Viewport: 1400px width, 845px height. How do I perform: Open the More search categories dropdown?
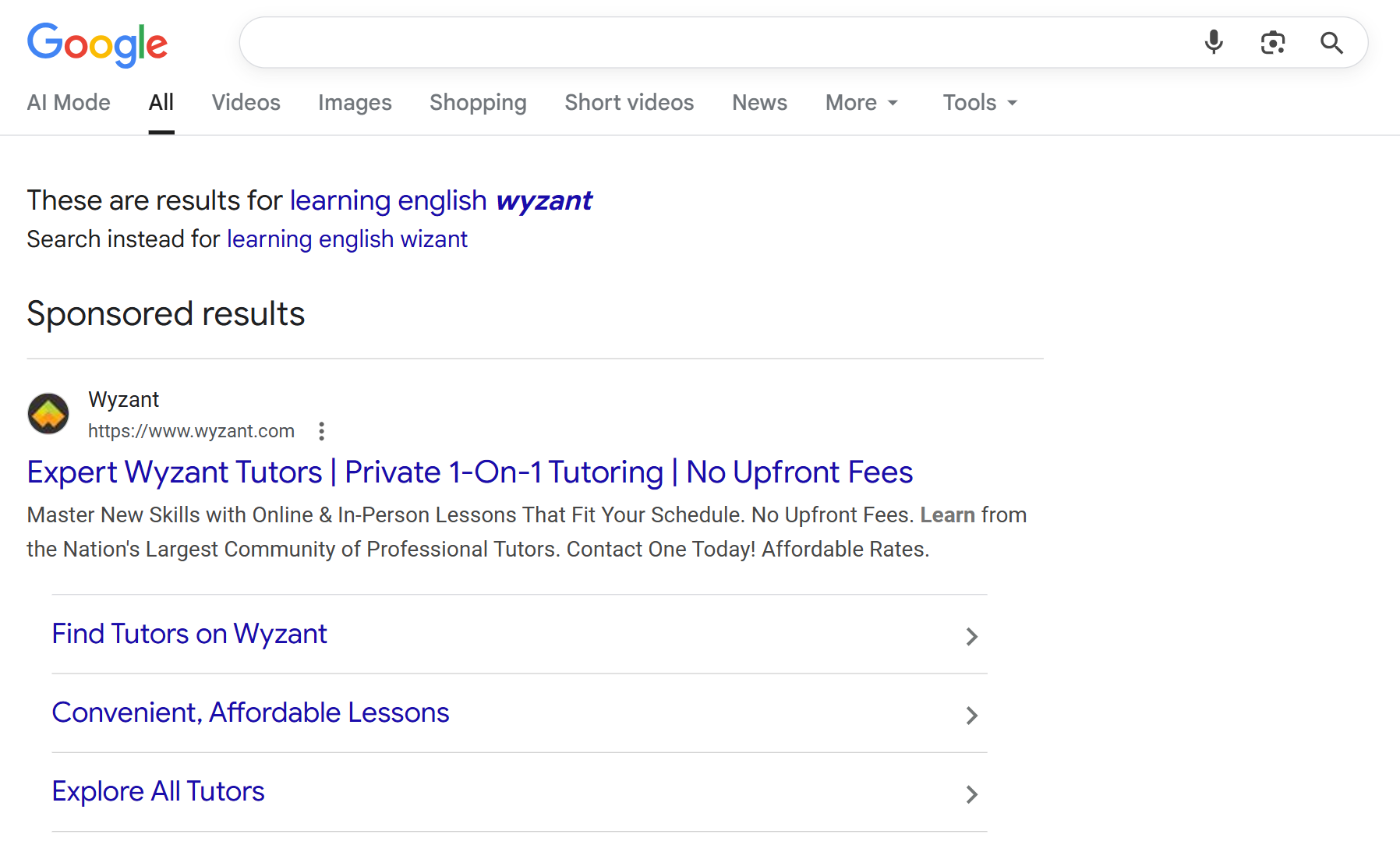pyautogui.click(x=861, y=102)
